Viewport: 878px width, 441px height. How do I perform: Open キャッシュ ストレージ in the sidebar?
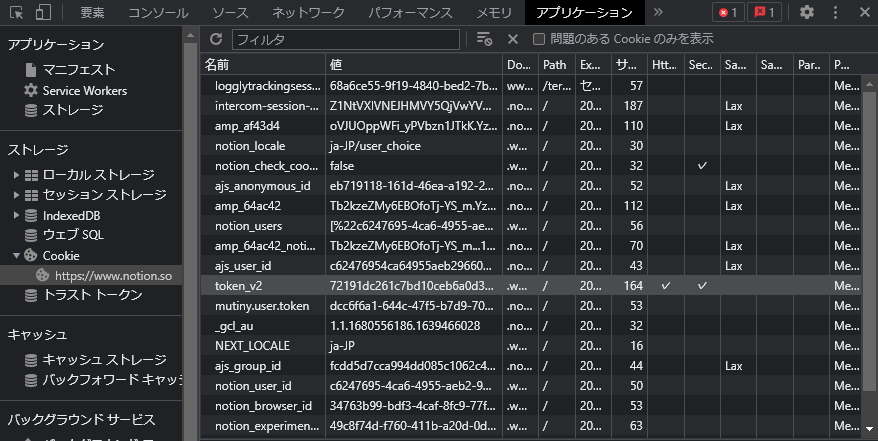coord(105,360)
